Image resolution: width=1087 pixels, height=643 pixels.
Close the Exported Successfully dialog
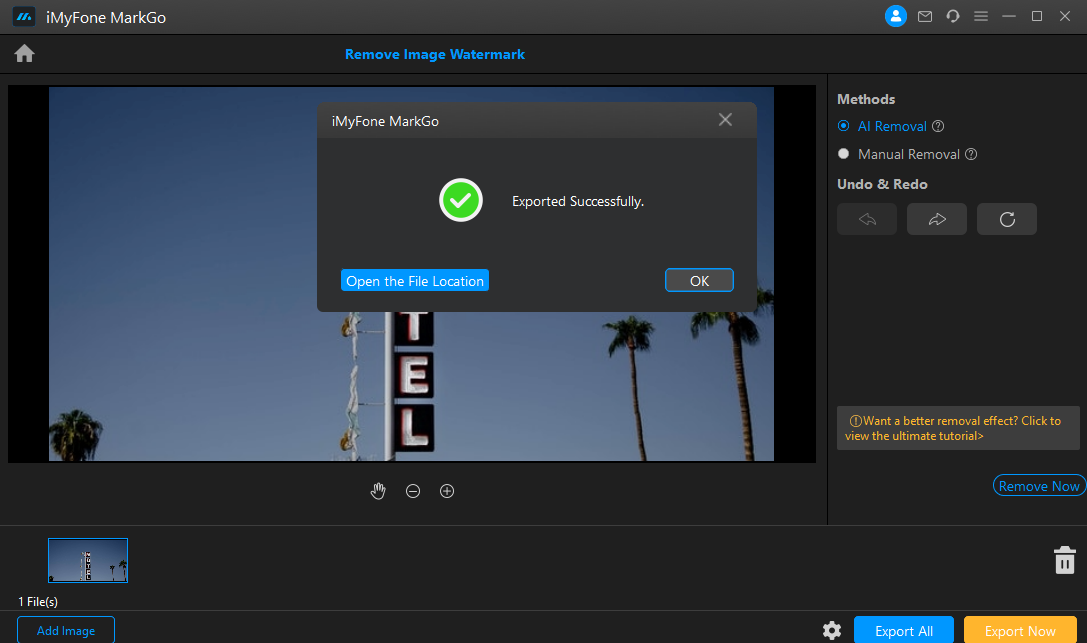pyautogui.click(x=725, y=120)
